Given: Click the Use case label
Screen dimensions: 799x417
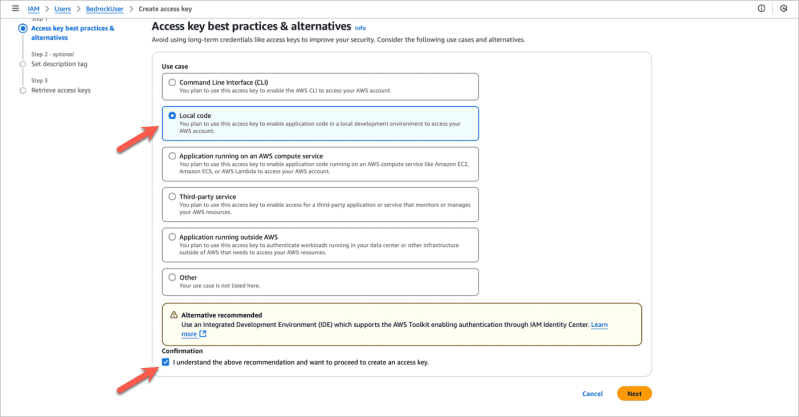Looking at the screenshot, I should (x=175, y=66).
